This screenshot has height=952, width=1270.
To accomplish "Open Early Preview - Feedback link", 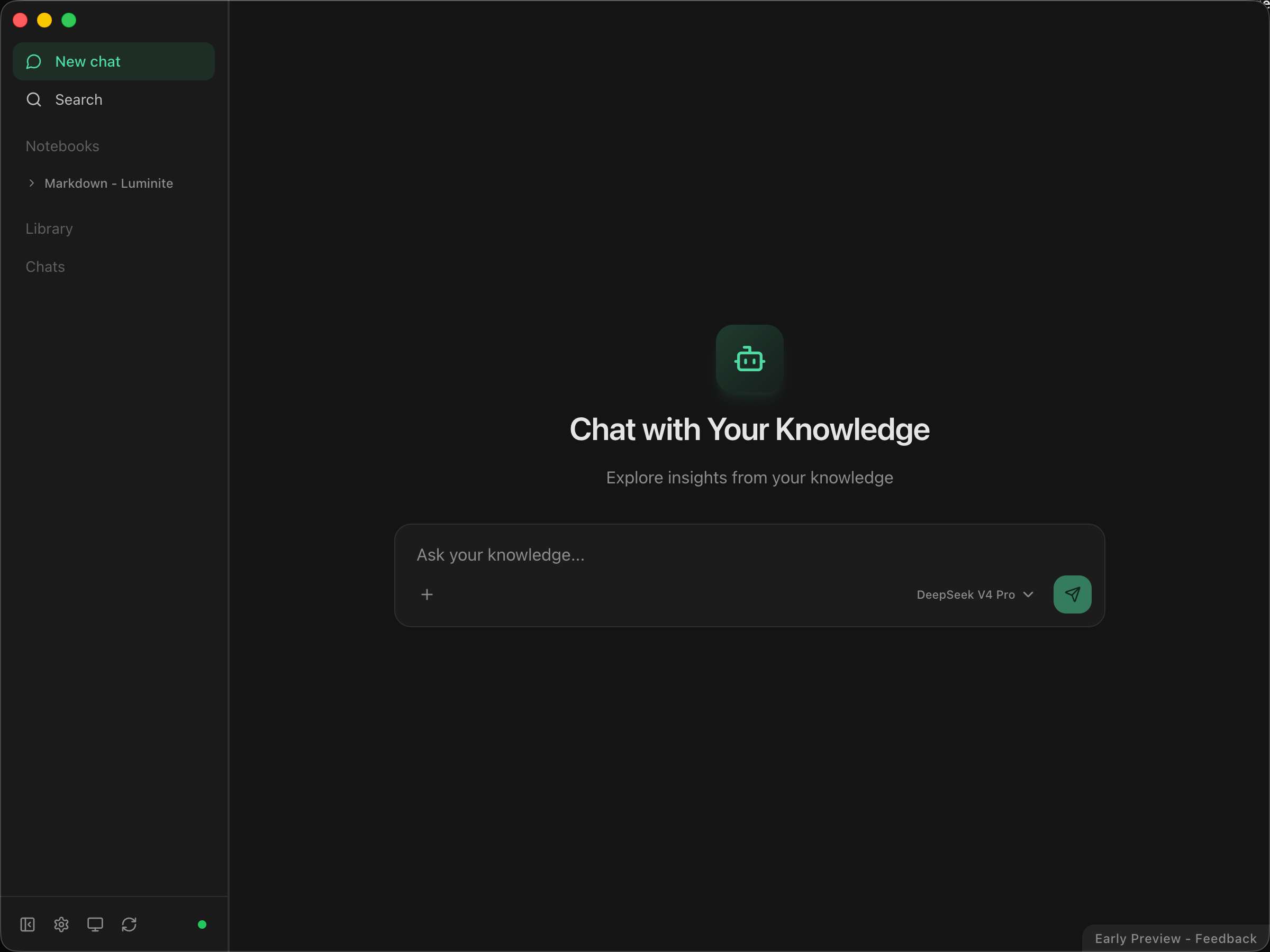I will tap(1176, 939).
